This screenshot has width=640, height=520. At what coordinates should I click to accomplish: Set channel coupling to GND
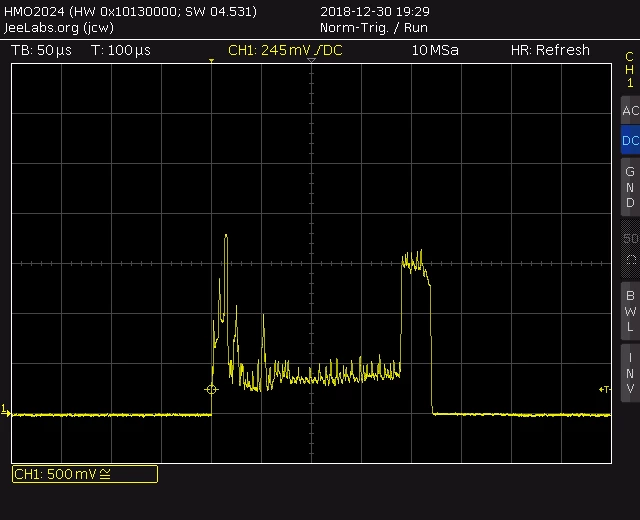point(631,187)
